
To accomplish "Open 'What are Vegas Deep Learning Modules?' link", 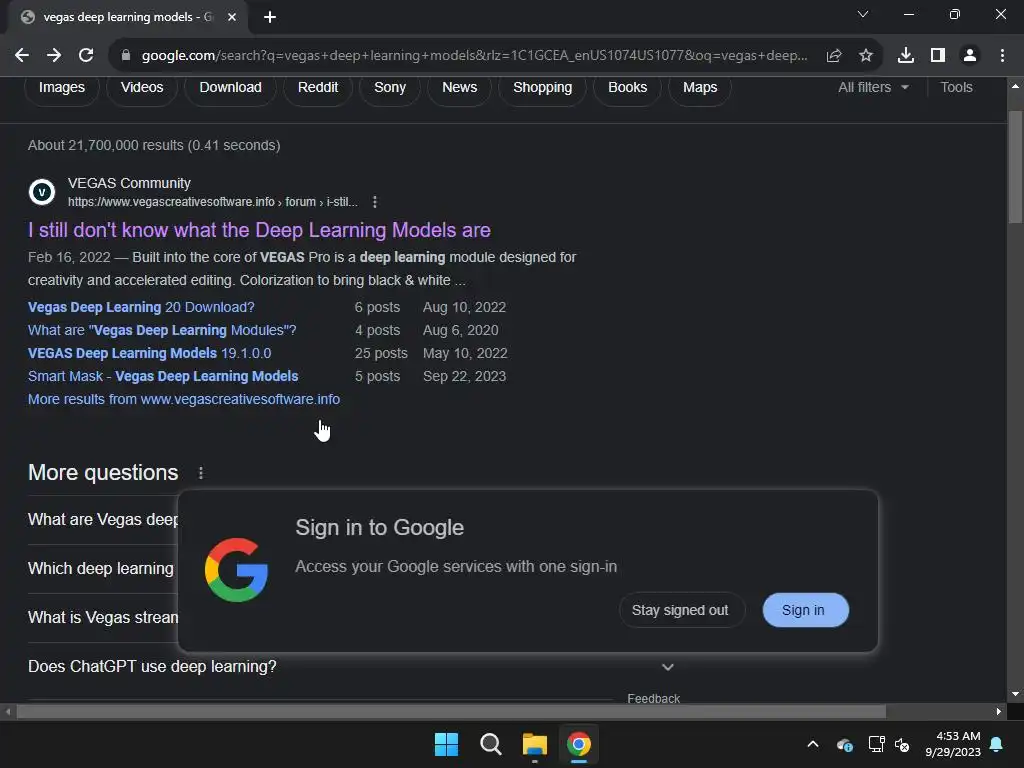I will point(162,330).
